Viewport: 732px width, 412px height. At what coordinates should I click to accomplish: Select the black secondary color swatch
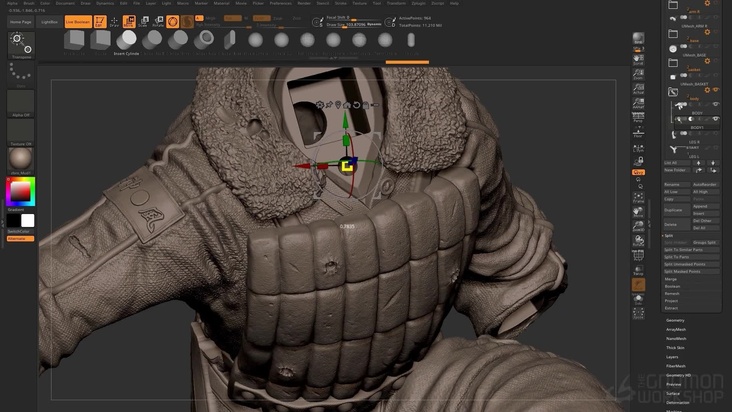coord(14,221)
